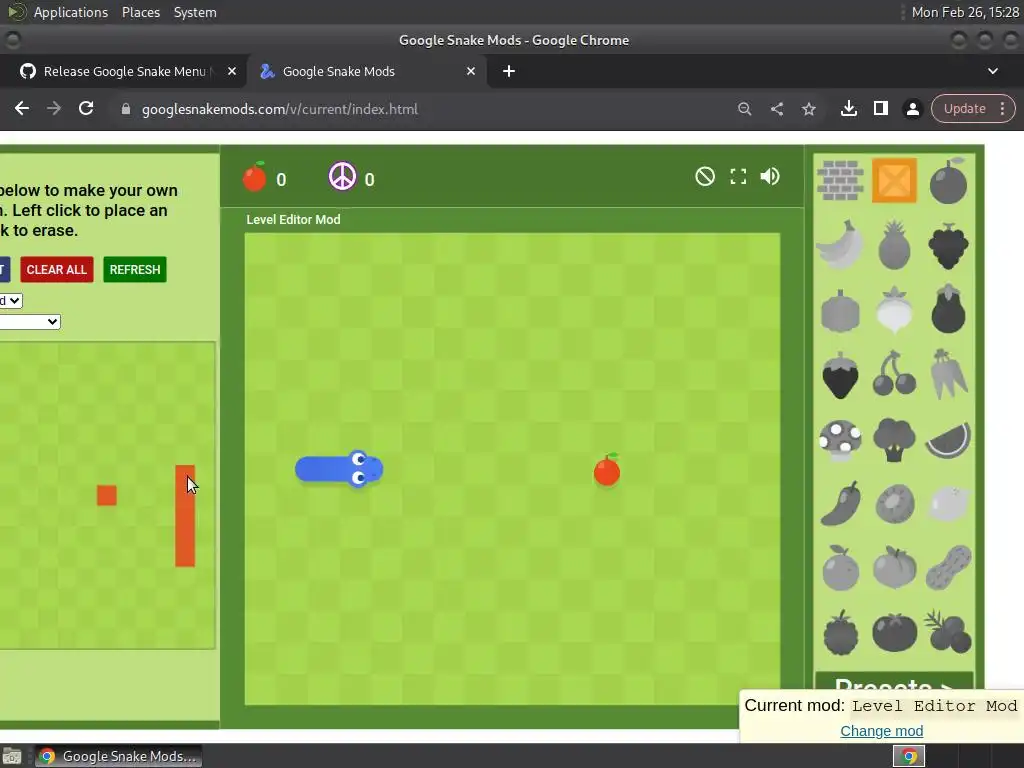This screenshot has width=1024, height=768.
Task: Click the clock in the top panel
Action: [x=965, y=12]
